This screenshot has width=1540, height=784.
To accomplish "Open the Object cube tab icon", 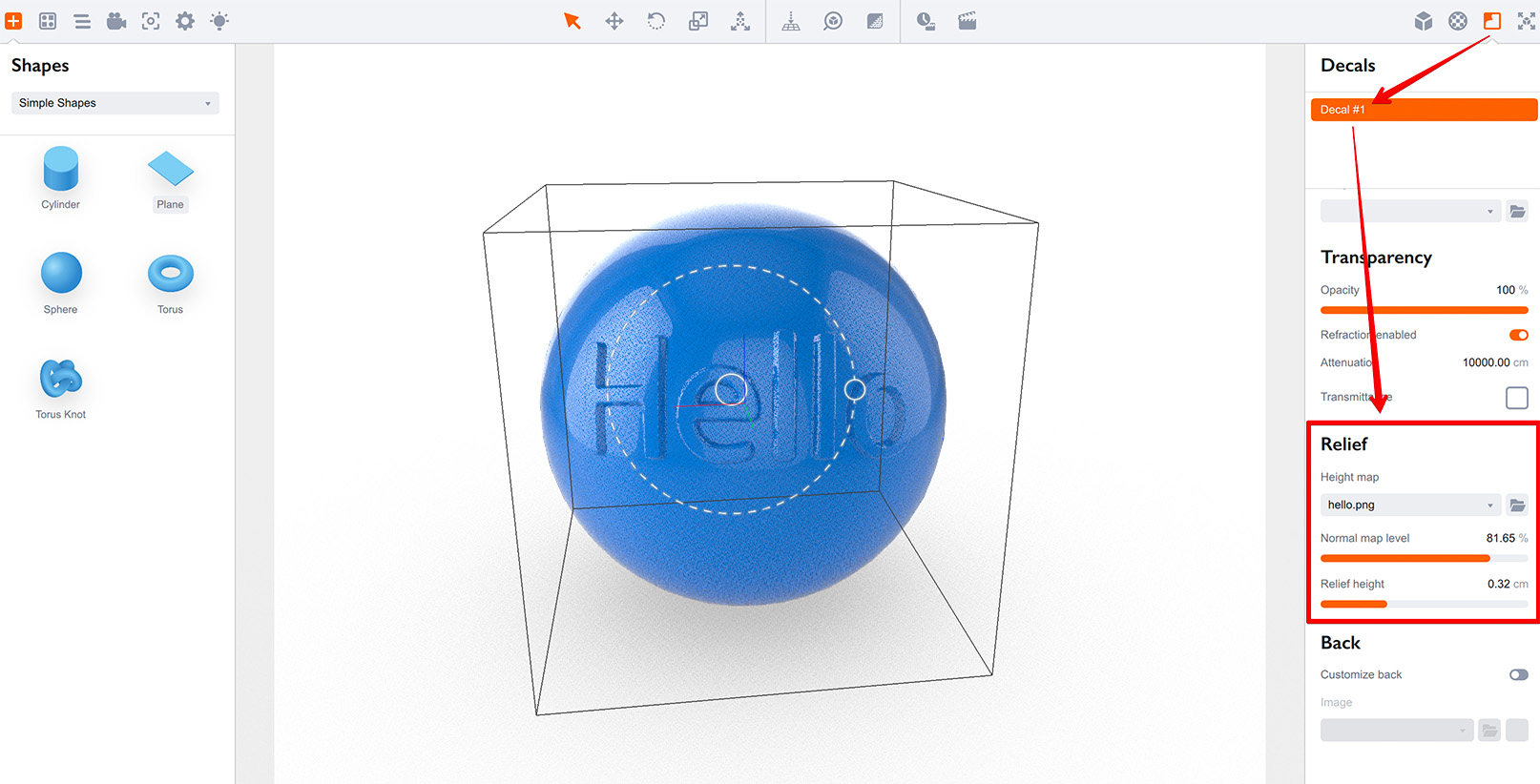I will [1424, 21].
